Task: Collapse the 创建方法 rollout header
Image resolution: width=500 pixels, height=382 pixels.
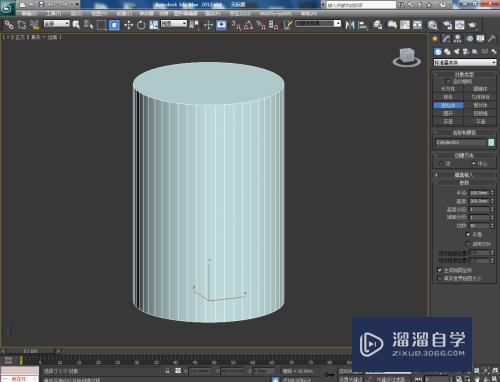Action: click(x=465, y=155)
